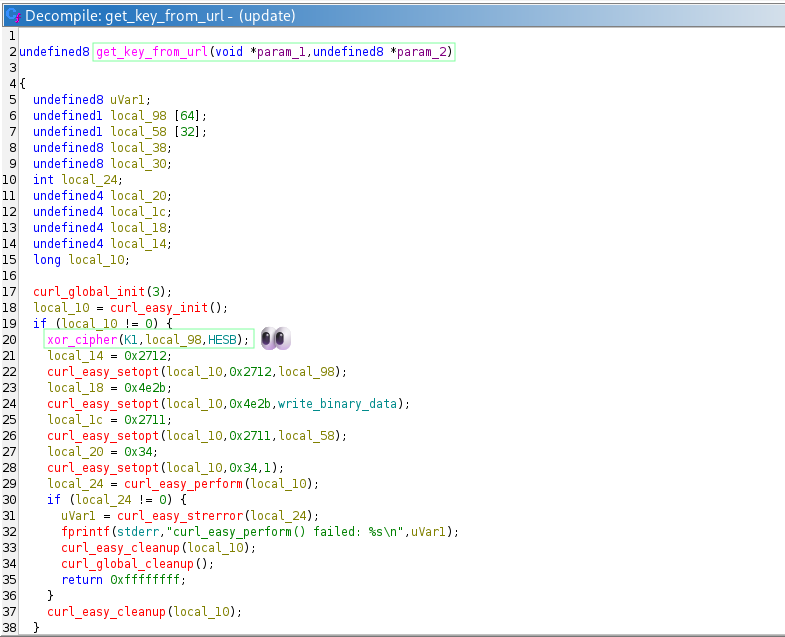
Task: Click the curl_easy_init call
Action: (159, 308)
